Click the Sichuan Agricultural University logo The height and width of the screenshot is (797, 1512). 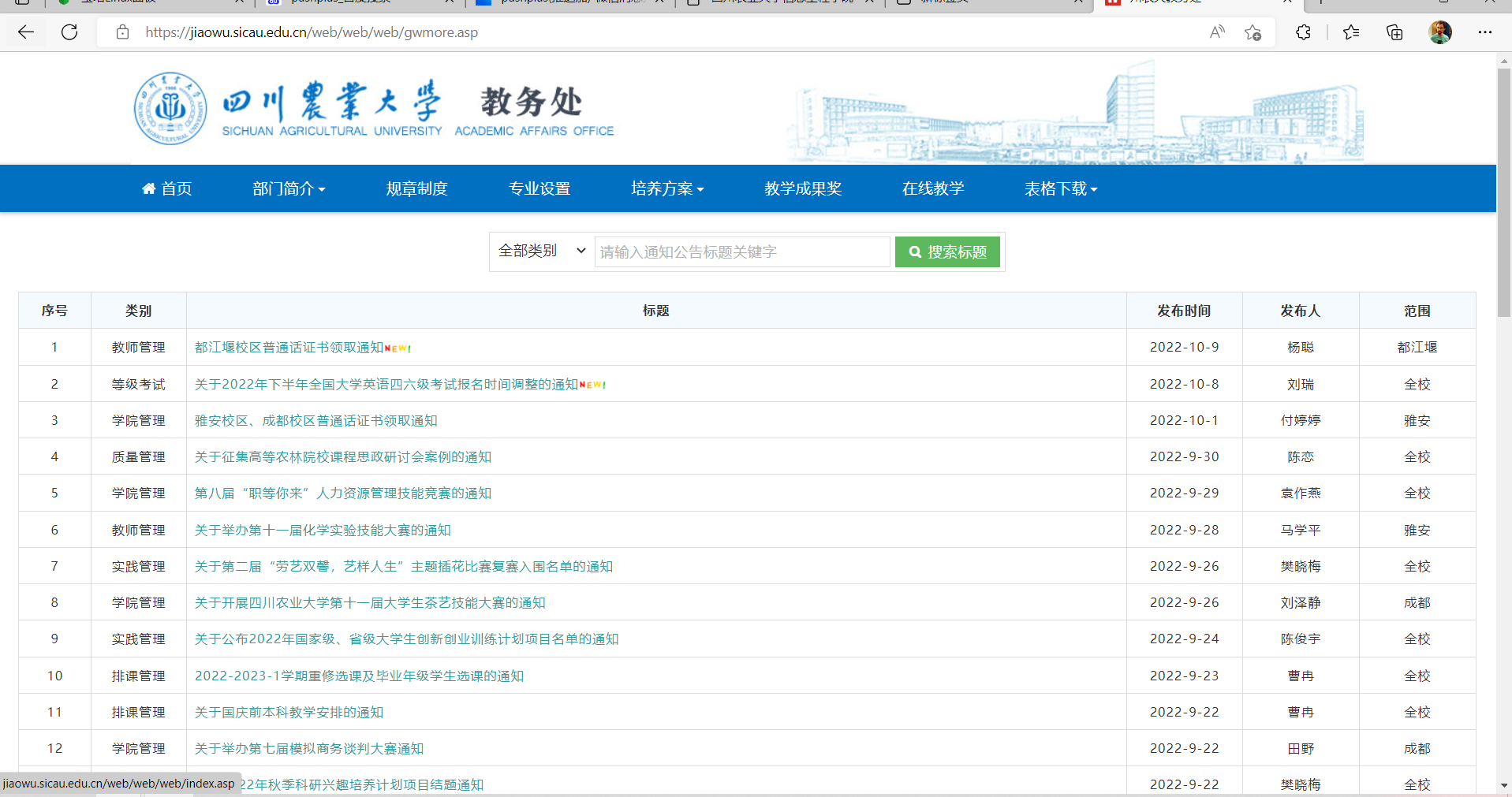click(x=170, y=109)
